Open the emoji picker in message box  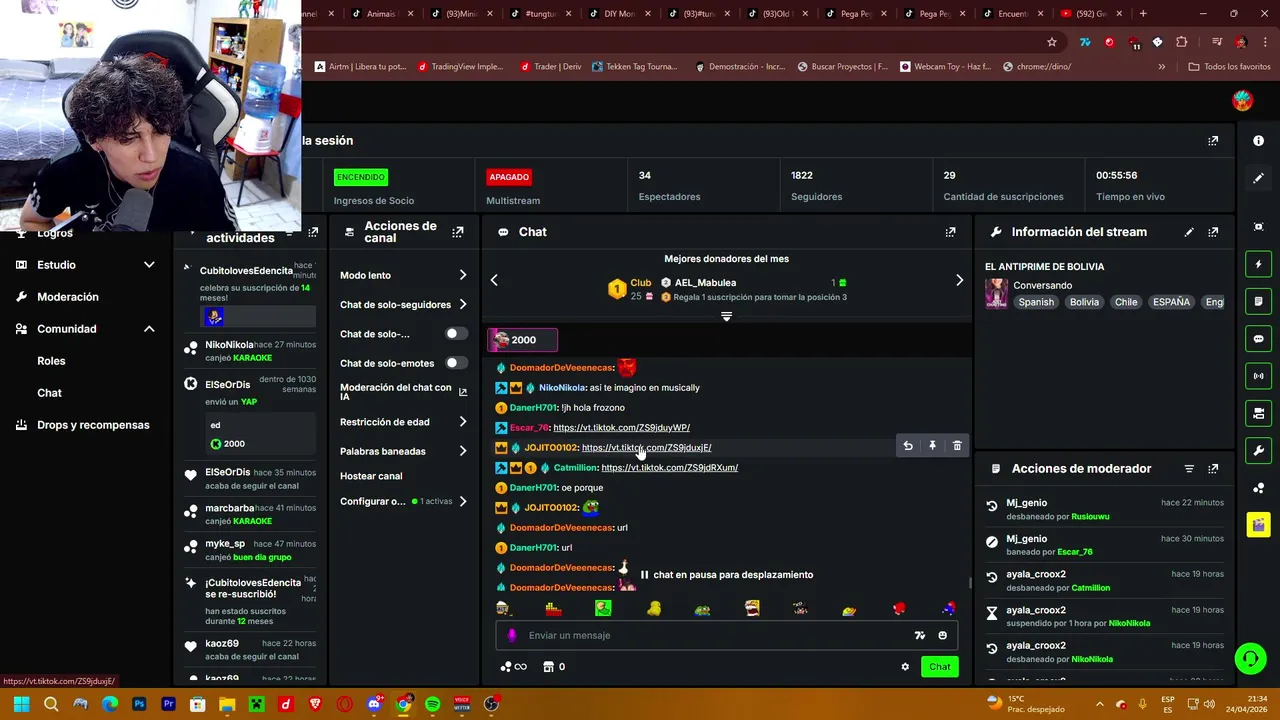click(x=942, y=635)
